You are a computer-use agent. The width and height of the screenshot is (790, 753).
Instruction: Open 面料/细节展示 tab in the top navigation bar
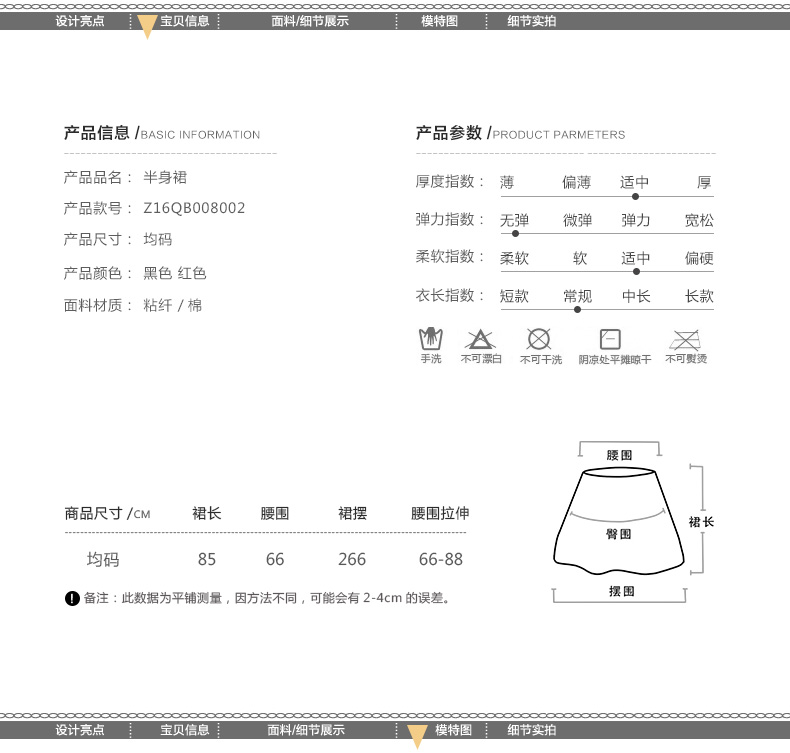click(310, 21)
